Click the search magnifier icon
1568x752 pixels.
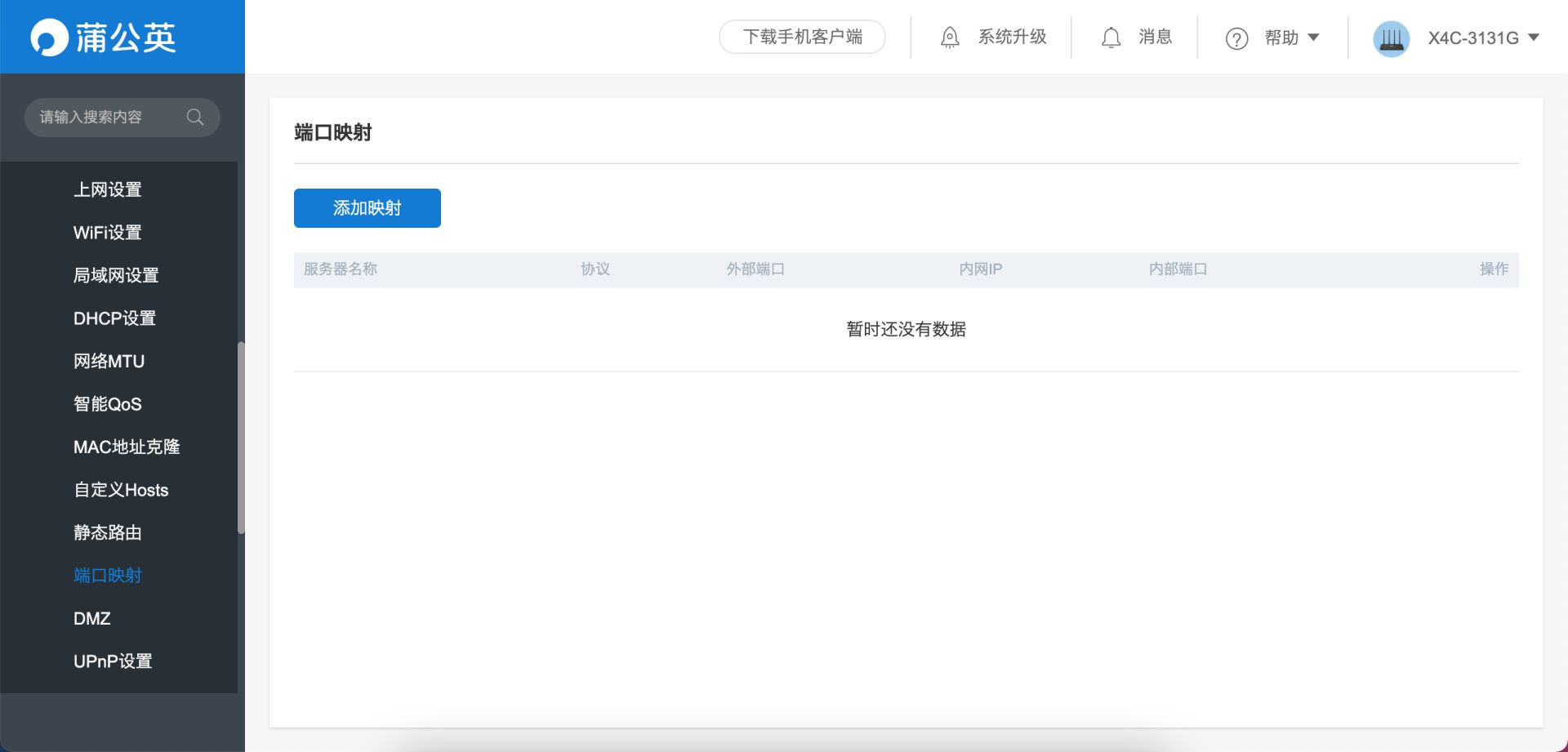[x=195, y=117]
